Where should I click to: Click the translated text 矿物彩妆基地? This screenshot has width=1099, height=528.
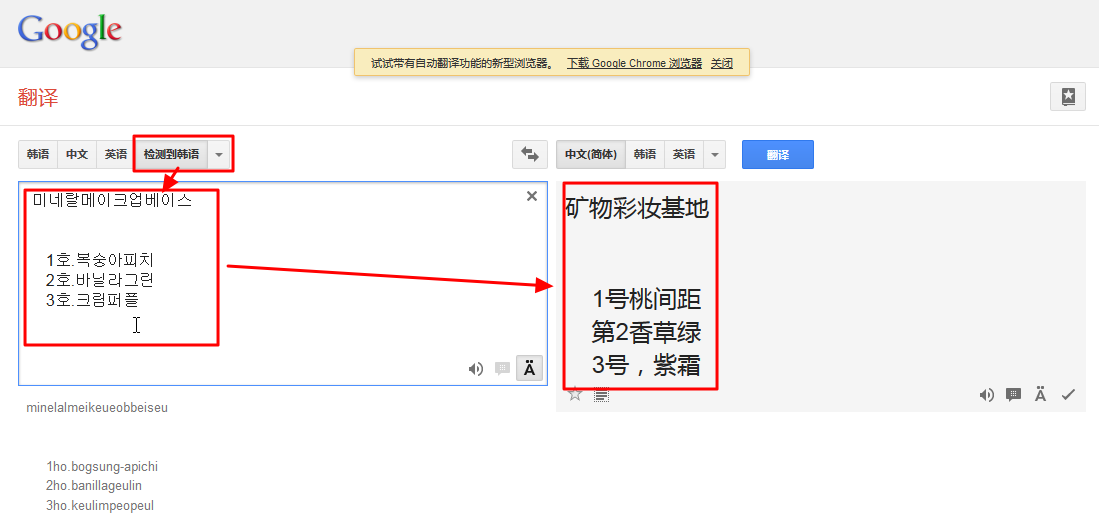(636, 208)
